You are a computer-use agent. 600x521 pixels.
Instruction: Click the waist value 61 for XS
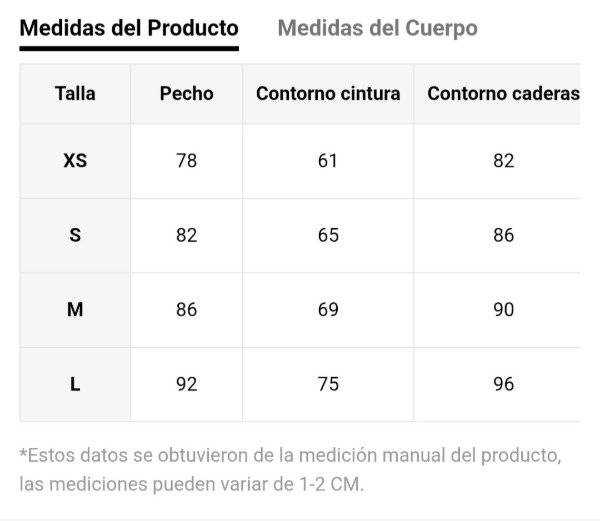tap(328, 160)
